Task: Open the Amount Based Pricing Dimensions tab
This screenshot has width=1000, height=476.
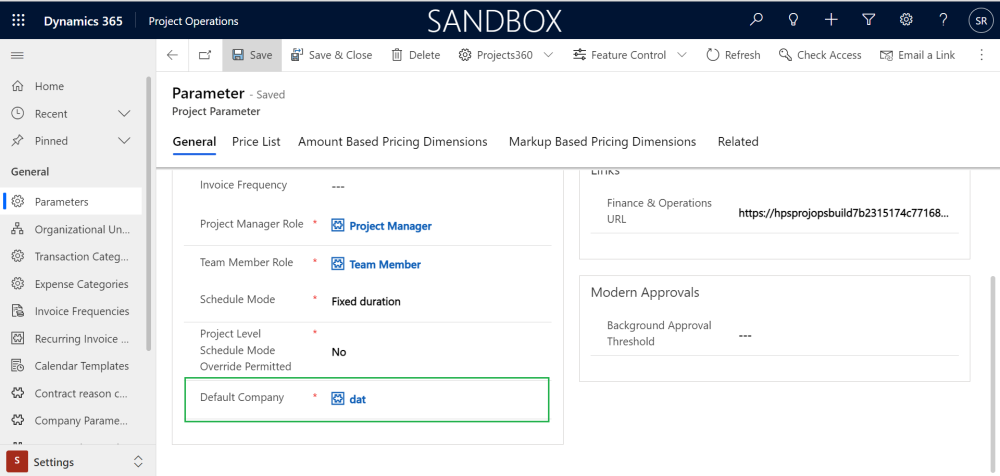Action: pos(392,142)
